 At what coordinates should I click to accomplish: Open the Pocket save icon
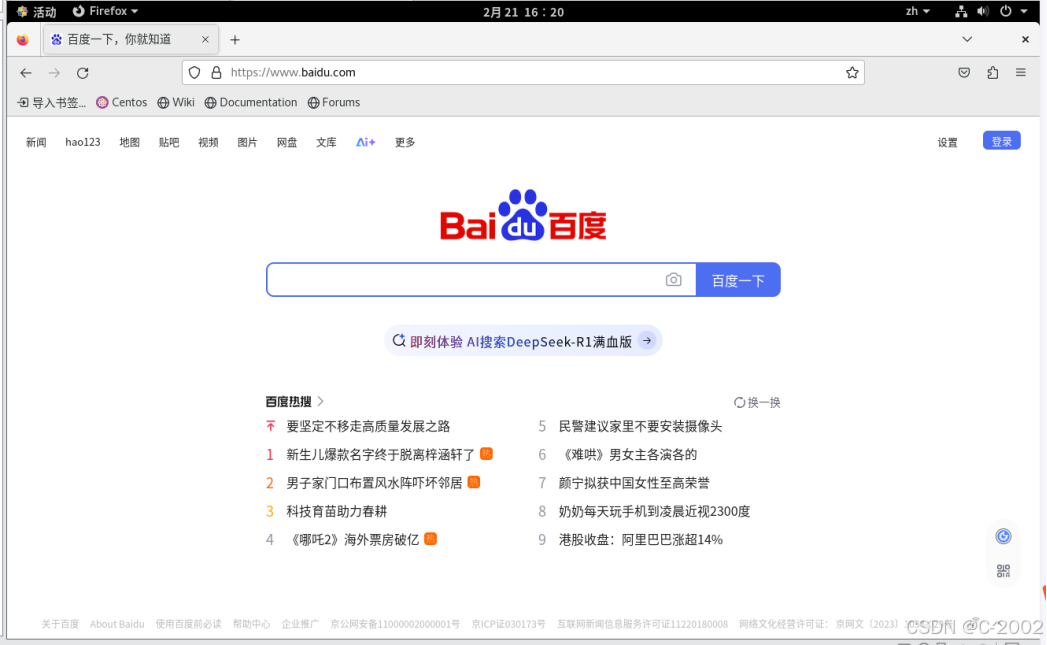tap(964, 73)
